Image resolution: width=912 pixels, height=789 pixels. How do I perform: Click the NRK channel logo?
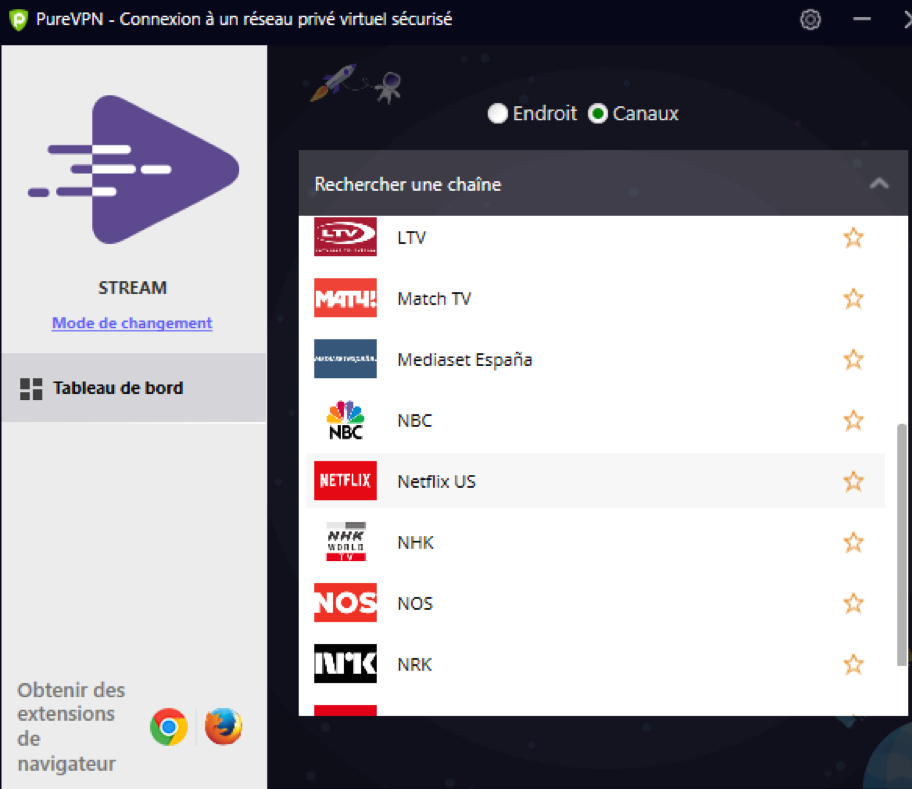tap(345, 663)
